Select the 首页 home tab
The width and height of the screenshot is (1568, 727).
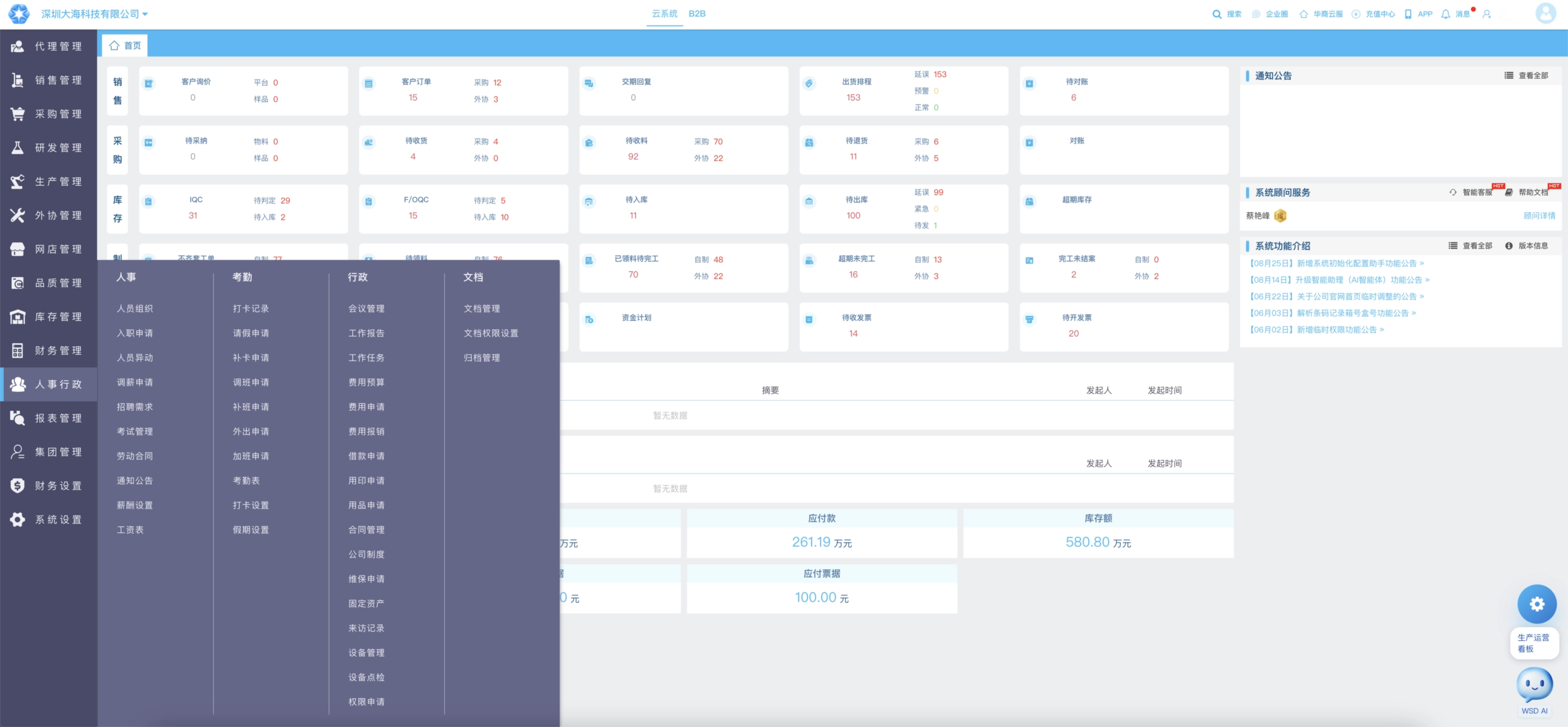[125, 46]
